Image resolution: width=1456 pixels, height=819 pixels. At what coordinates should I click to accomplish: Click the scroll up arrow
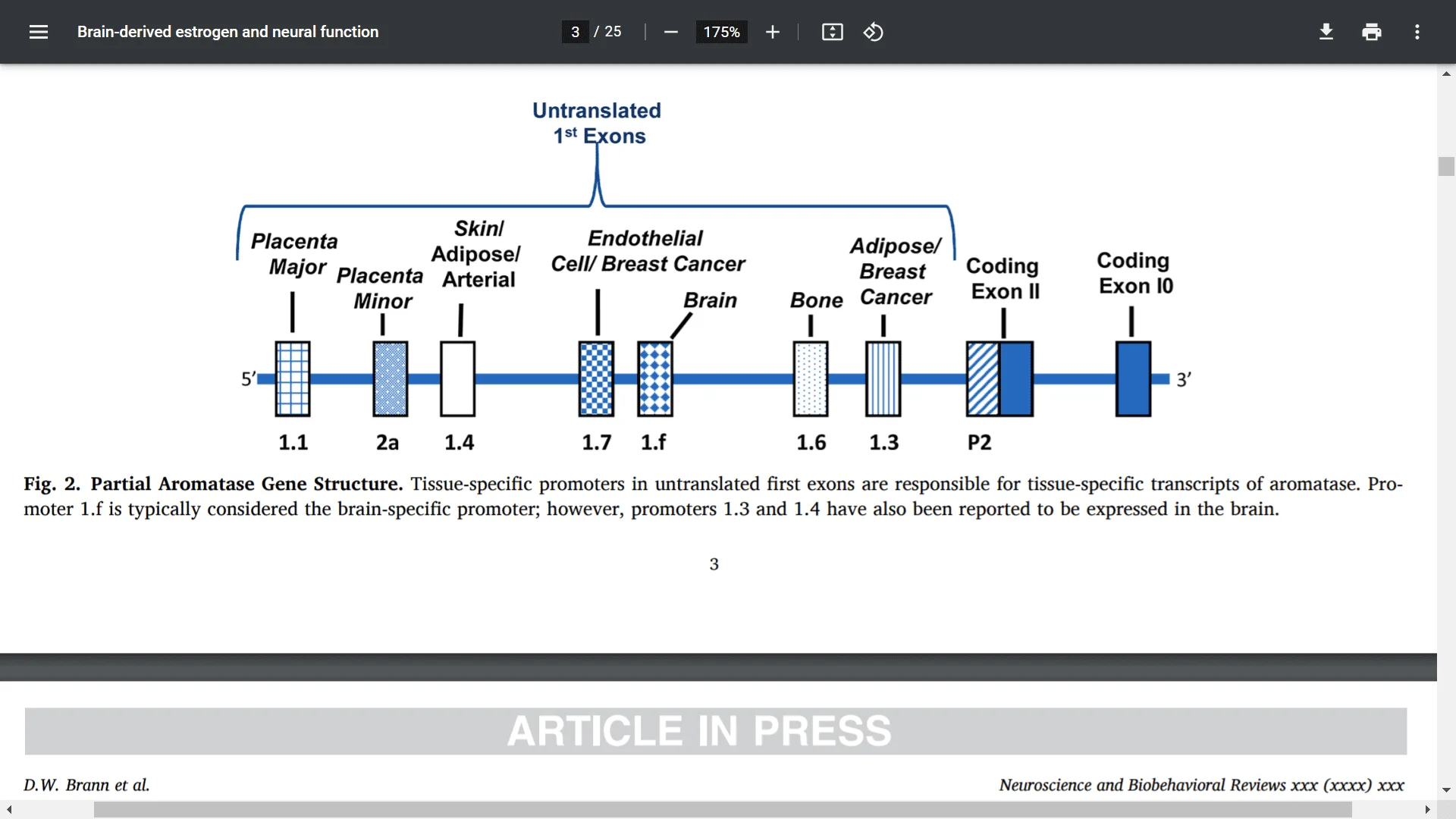pyautogui.click(x=1446, y=74)
